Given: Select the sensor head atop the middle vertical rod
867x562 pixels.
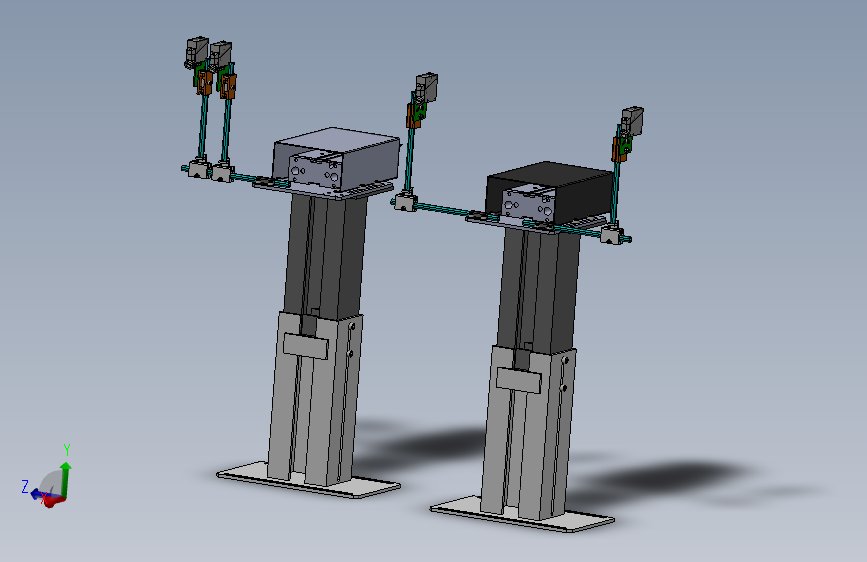Looking at the screenshot, I should (426, 87).
